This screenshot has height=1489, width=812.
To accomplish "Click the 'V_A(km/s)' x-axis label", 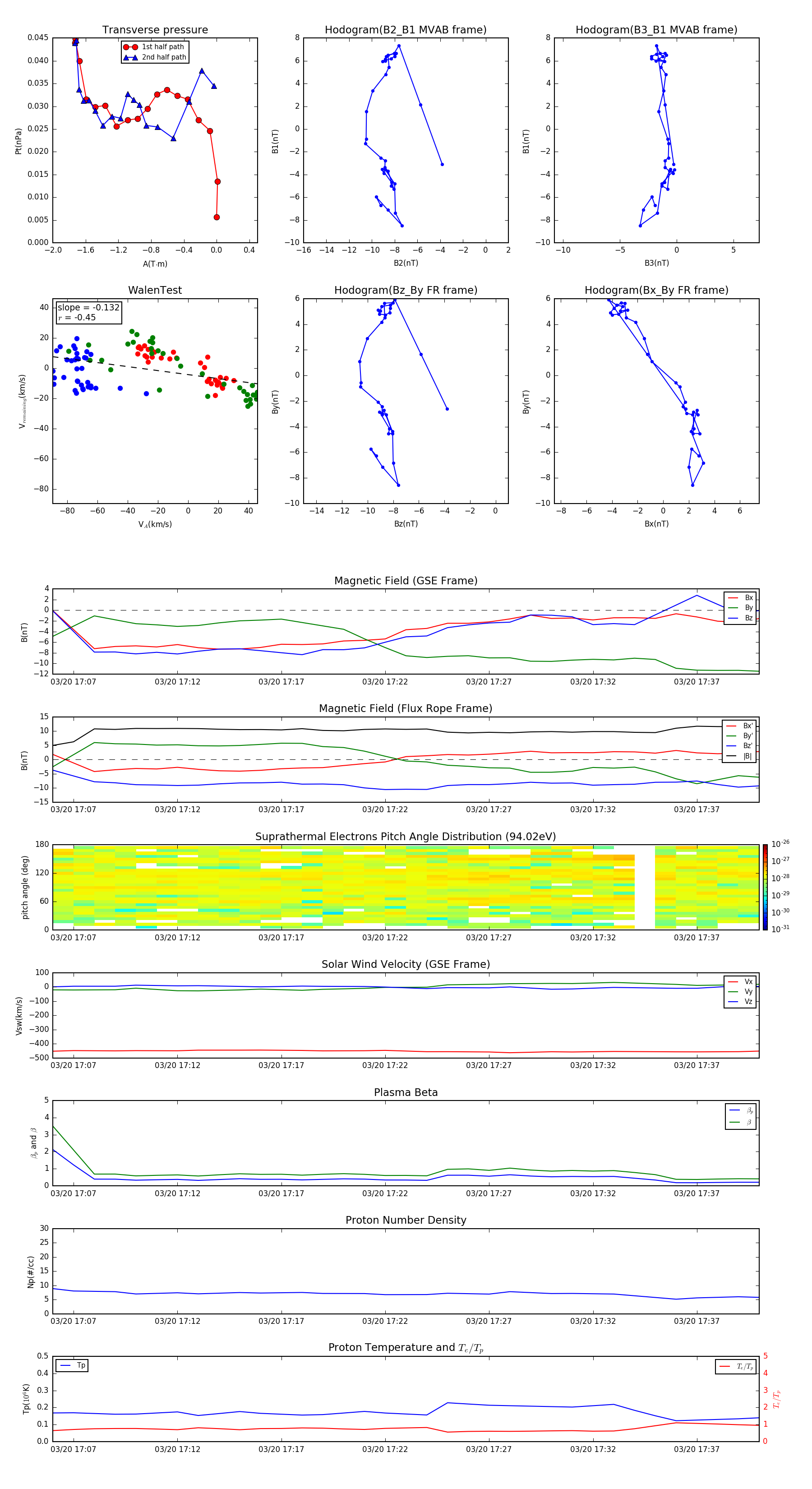I will (x=155, y=524).
